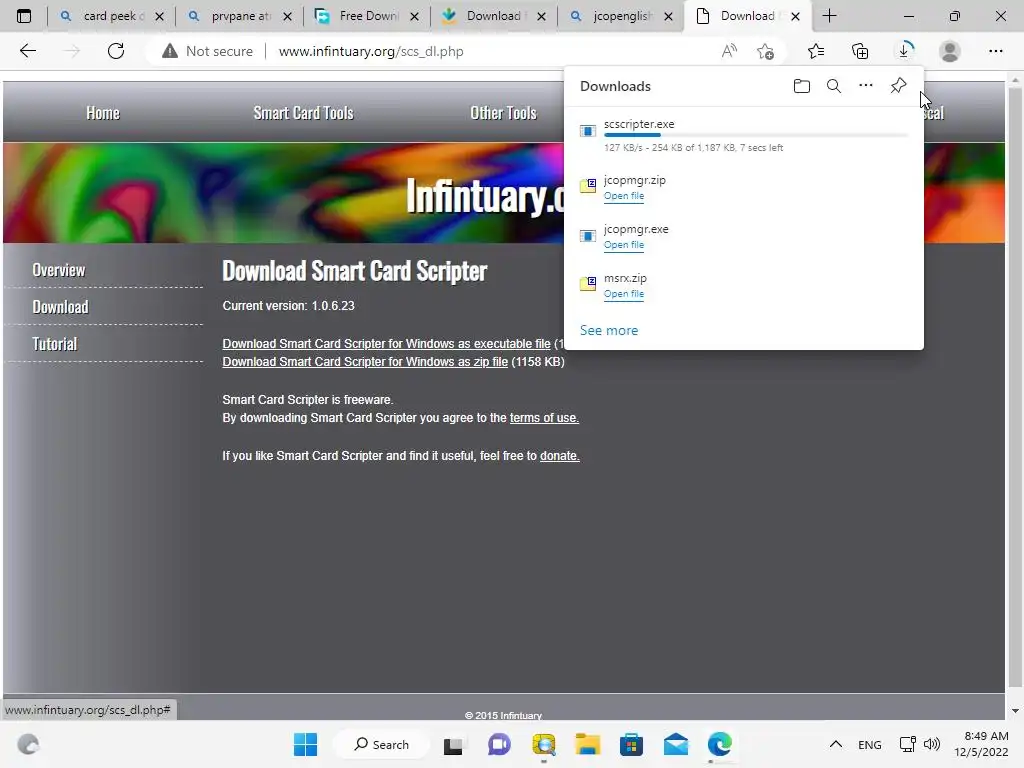Click Current version: 1.0.6.23 text
Viewport: 1024px width, 768px height.
[x=288, y=306]
